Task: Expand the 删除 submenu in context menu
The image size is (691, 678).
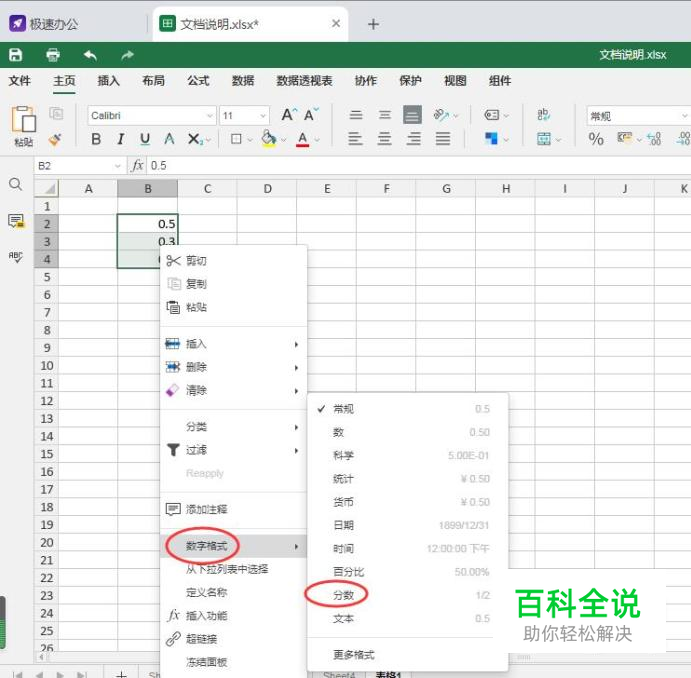Action: 233,367
